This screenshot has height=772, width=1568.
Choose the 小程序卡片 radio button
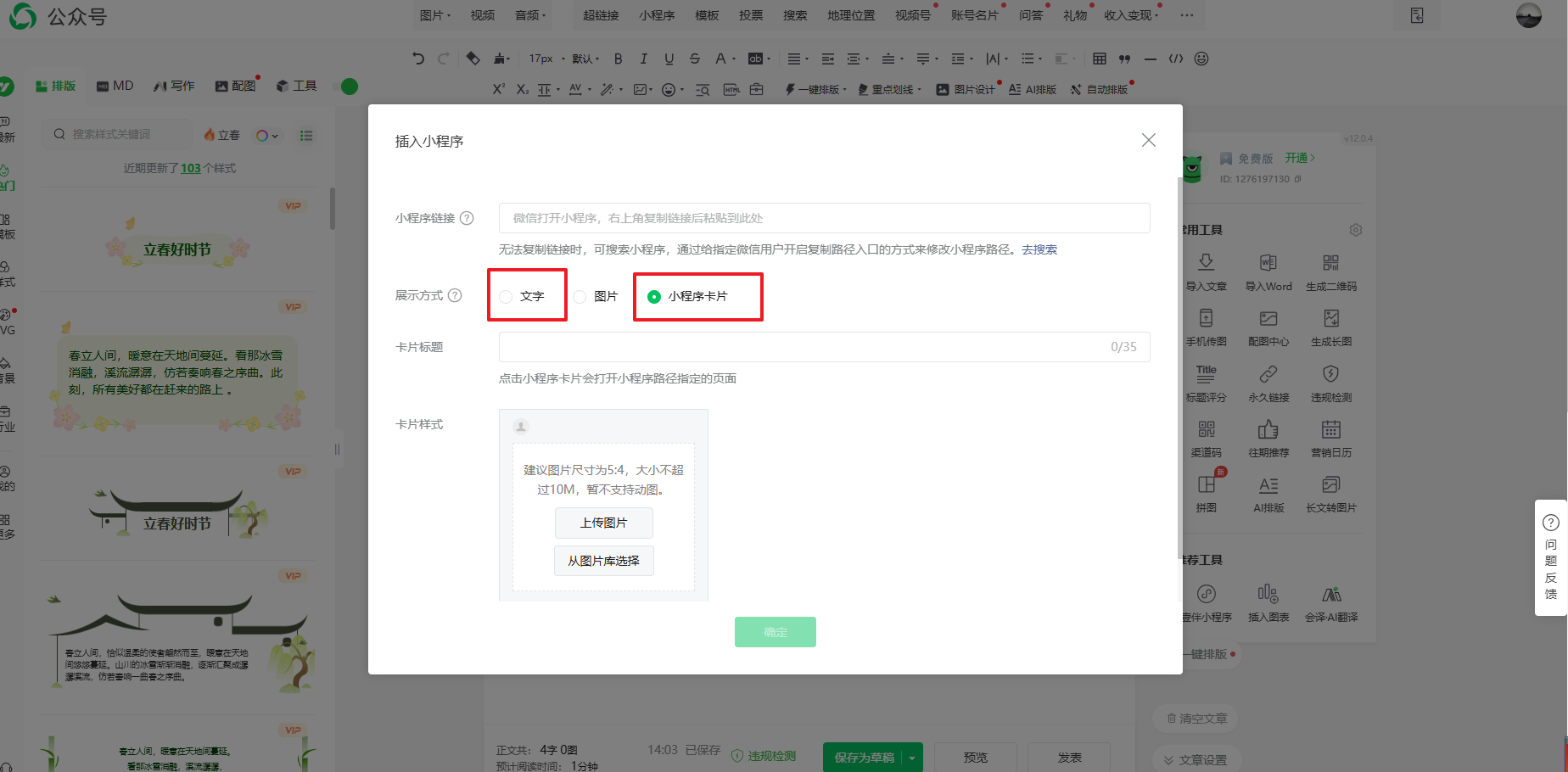click(654, 297)
